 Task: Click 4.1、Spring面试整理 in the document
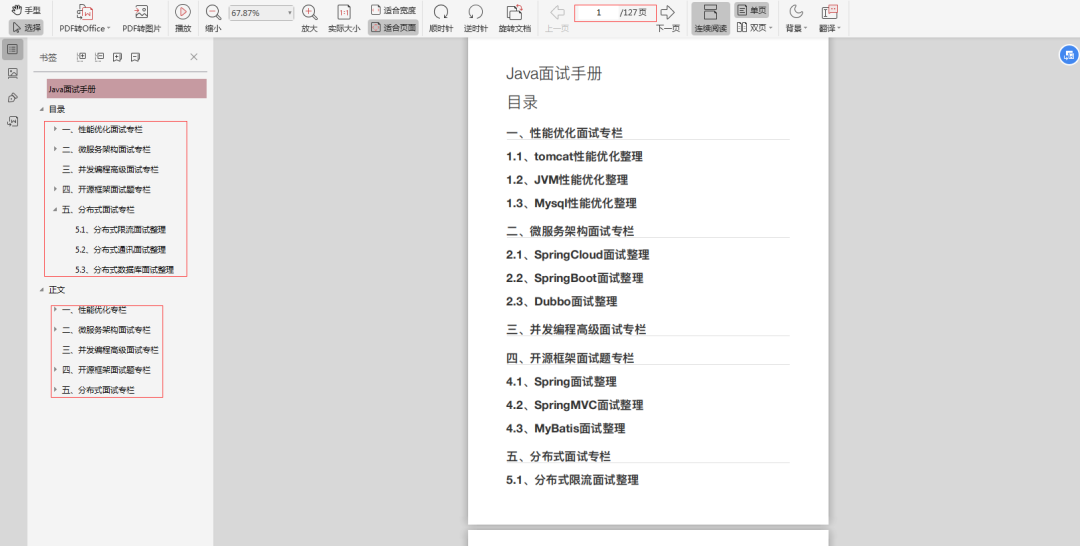click(561, 381)
